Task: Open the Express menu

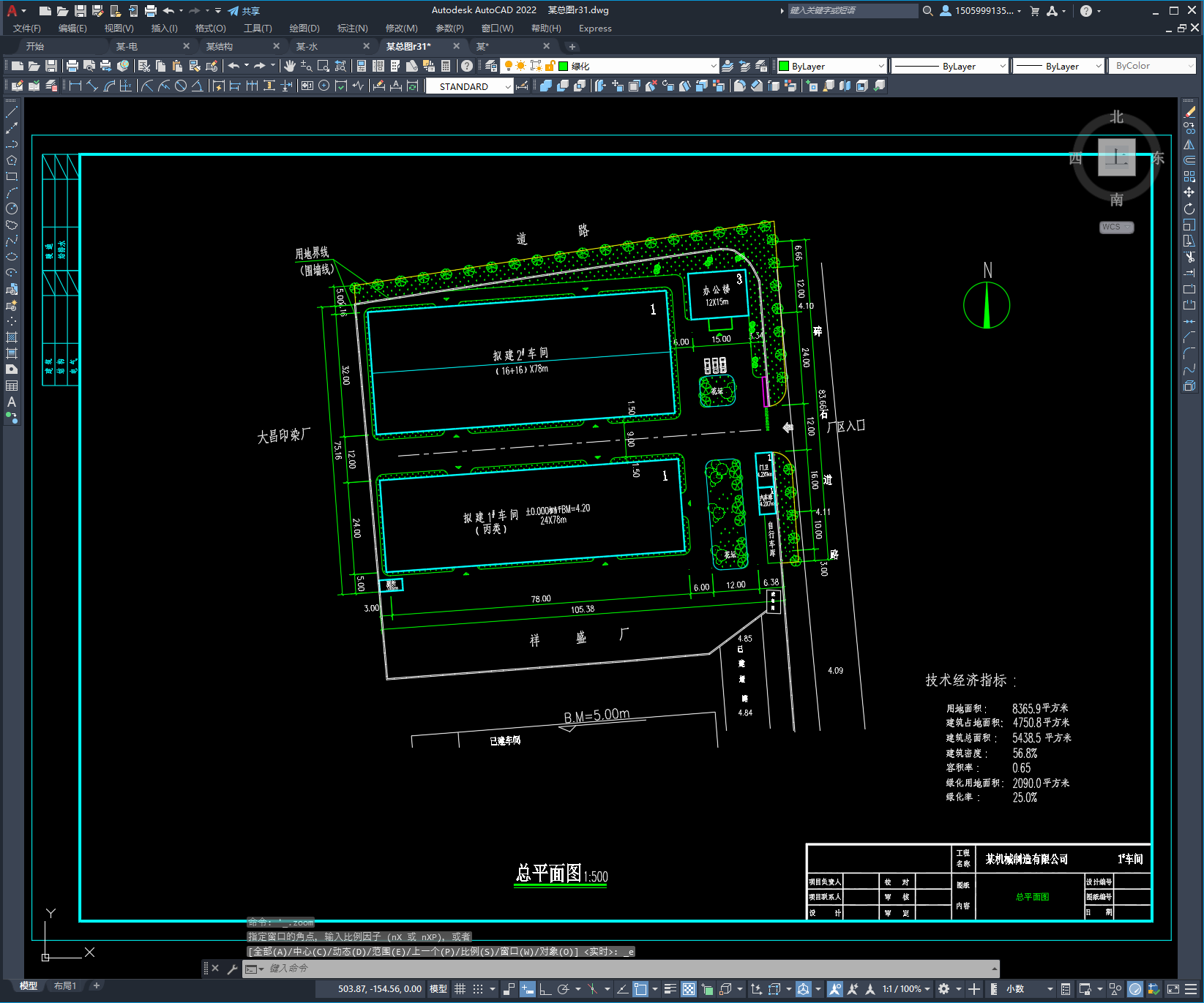Action: (x=595, y=29)
